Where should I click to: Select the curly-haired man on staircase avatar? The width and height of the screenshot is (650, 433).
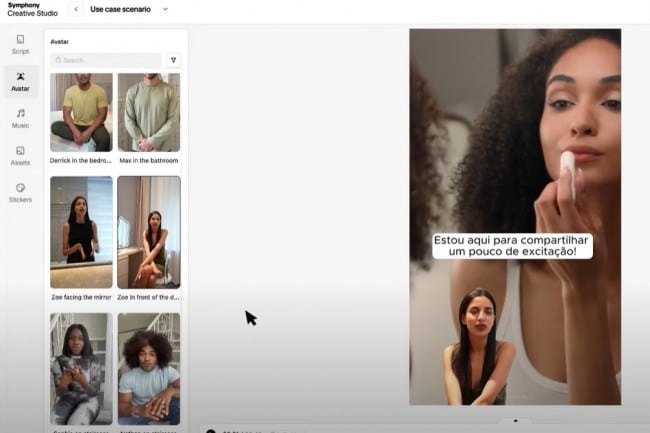[x=149, y=368]
